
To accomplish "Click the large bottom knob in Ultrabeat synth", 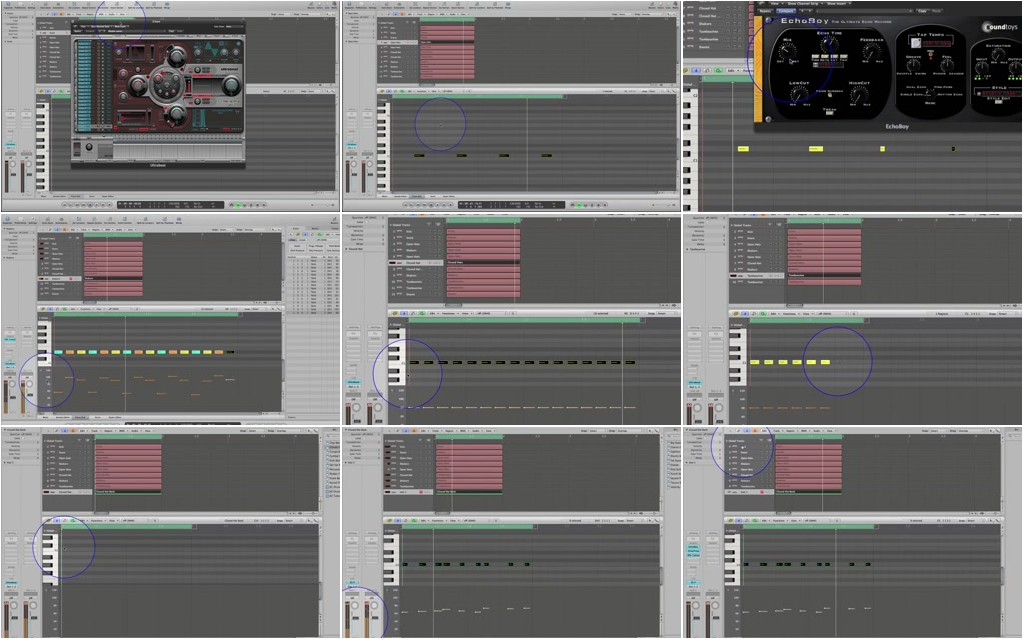I will [x=176, y=115].
